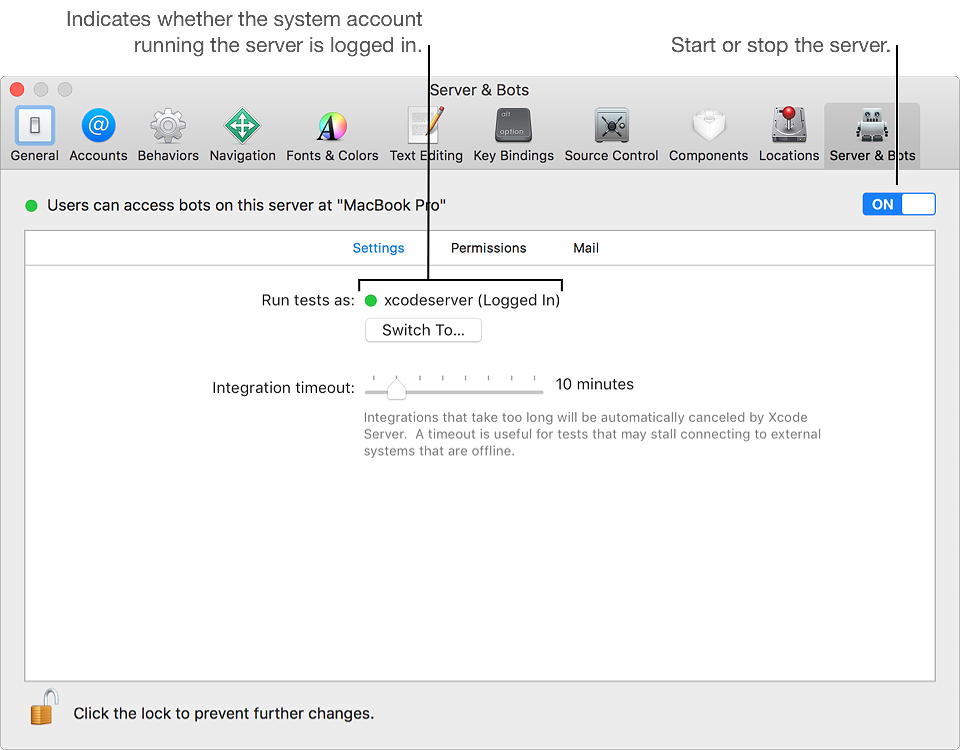The image size is (960, 750).
Task: Open the Key Bindings preferences pane
Action: pos(513,135)
